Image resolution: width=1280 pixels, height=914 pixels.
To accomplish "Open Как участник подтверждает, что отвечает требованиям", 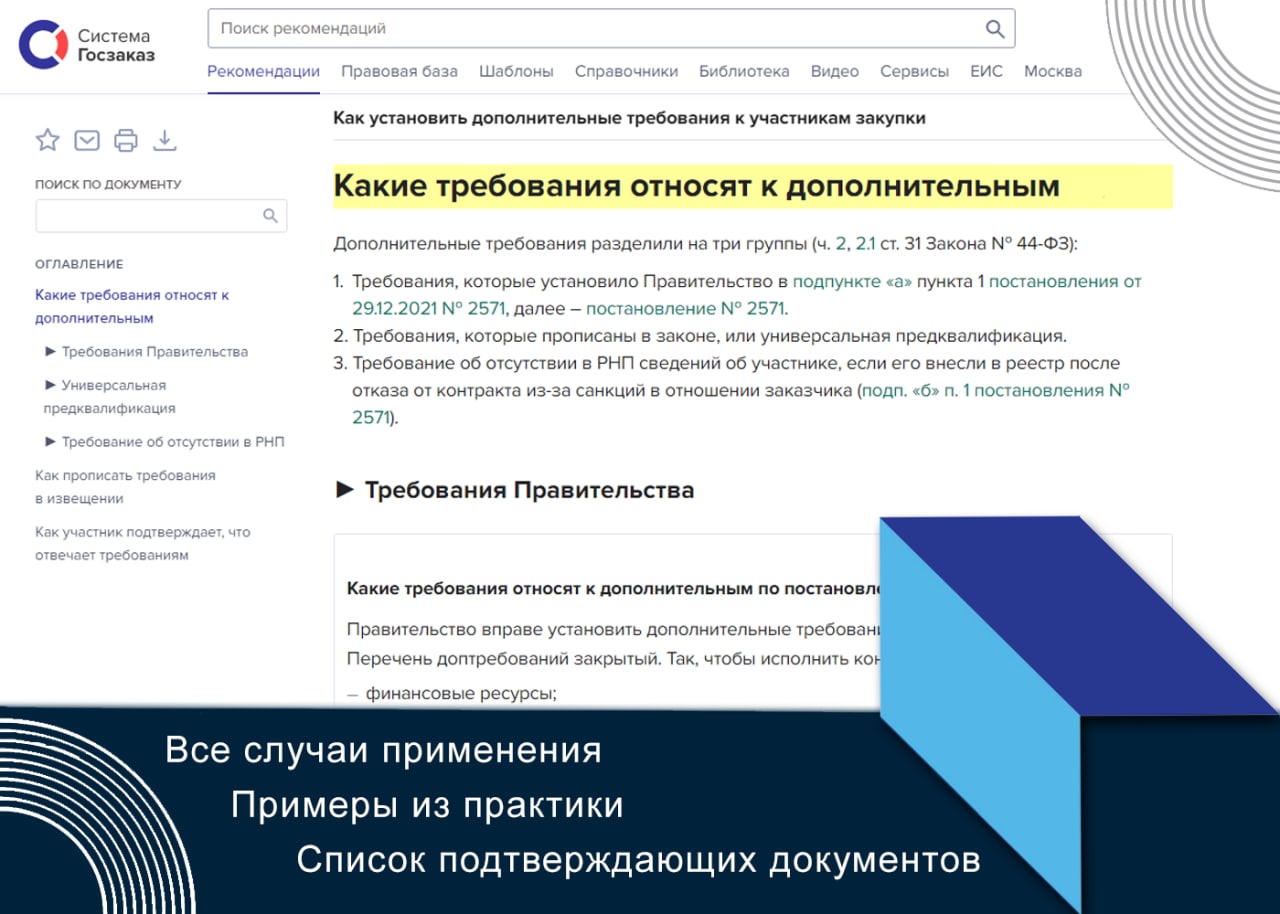I will point(143,543).
